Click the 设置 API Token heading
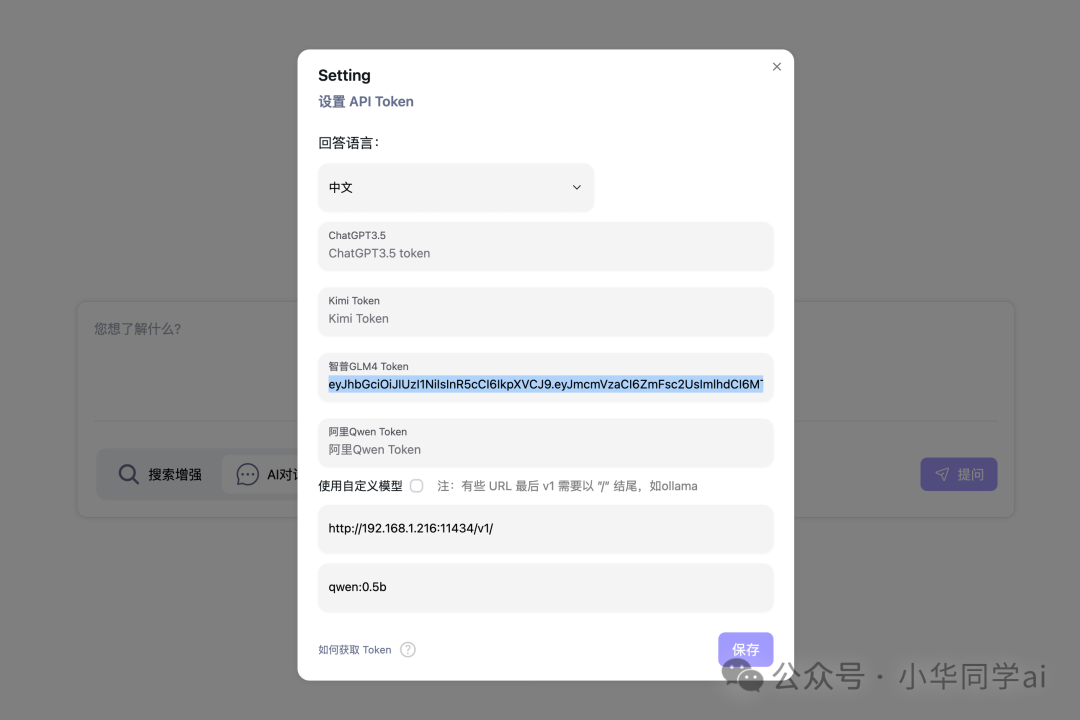 tap(366, 101)
